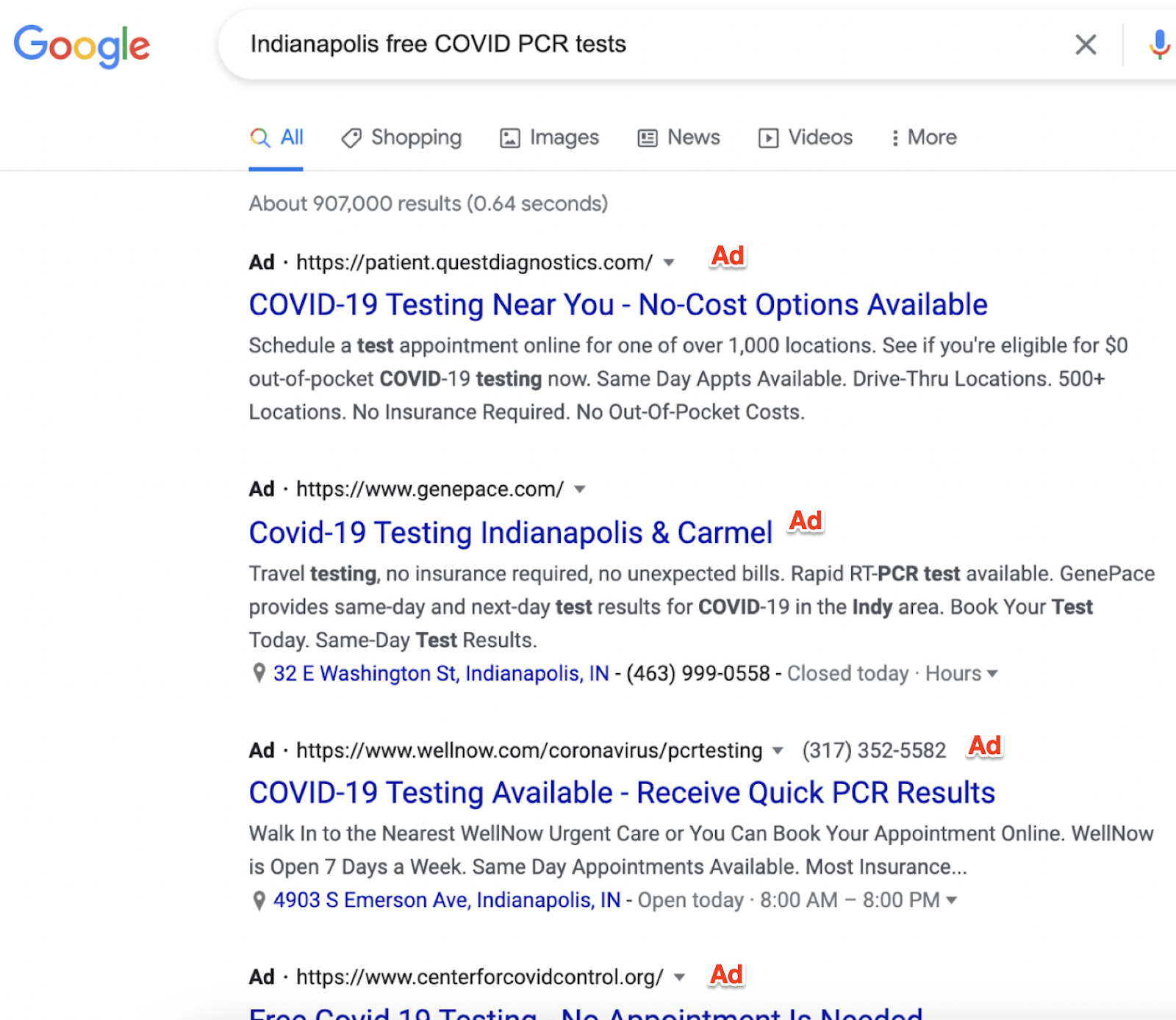1176x1020 pixels.
Task: Click the centerforcovidcontrol.org URL
Action: pos(480,977)
